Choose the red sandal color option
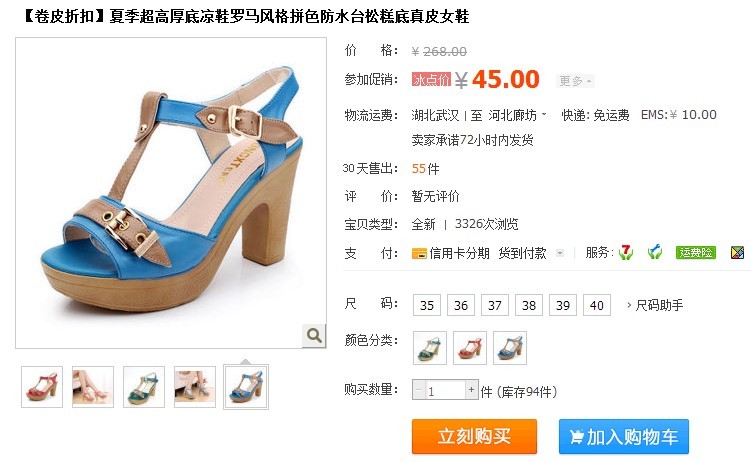751x462 pixels. point(470,348)
